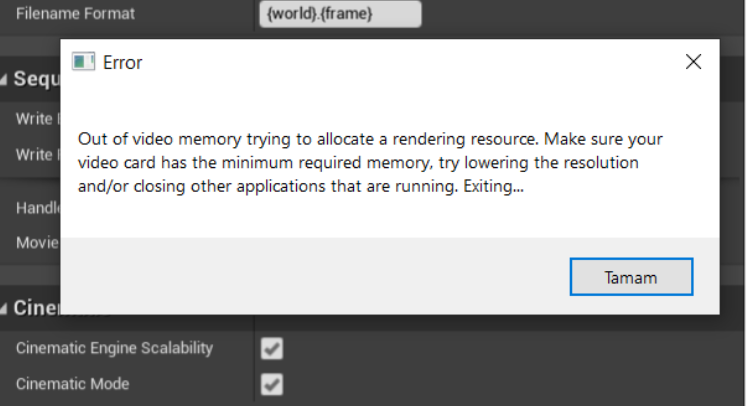Select the Cinematic Engine Scalability label

click(x=115, y=348)
